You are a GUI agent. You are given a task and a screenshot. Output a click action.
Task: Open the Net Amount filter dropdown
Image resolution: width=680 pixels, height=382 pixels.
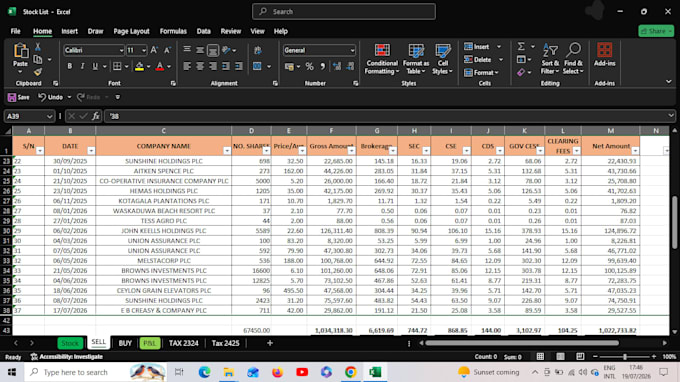(635, 151)
